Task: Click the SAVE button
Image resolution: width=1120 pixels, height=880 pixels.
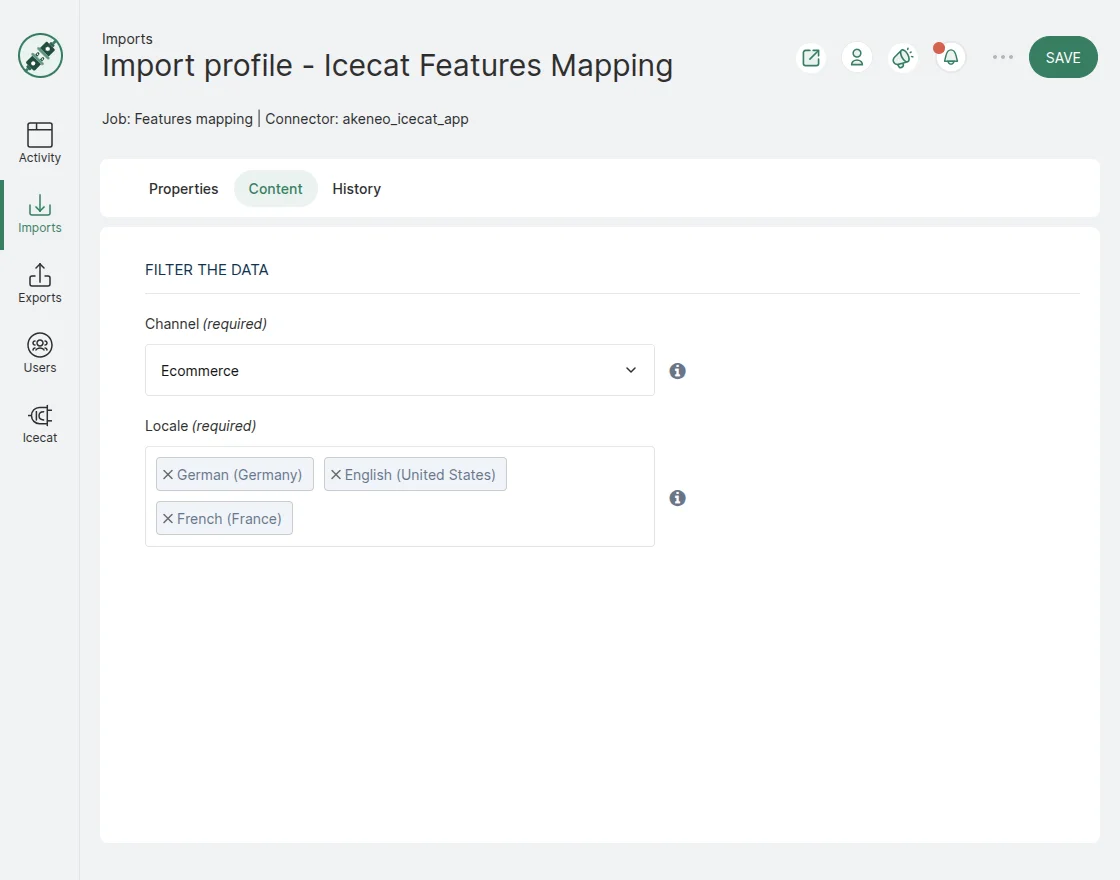Action: (x=1063, y=57)
